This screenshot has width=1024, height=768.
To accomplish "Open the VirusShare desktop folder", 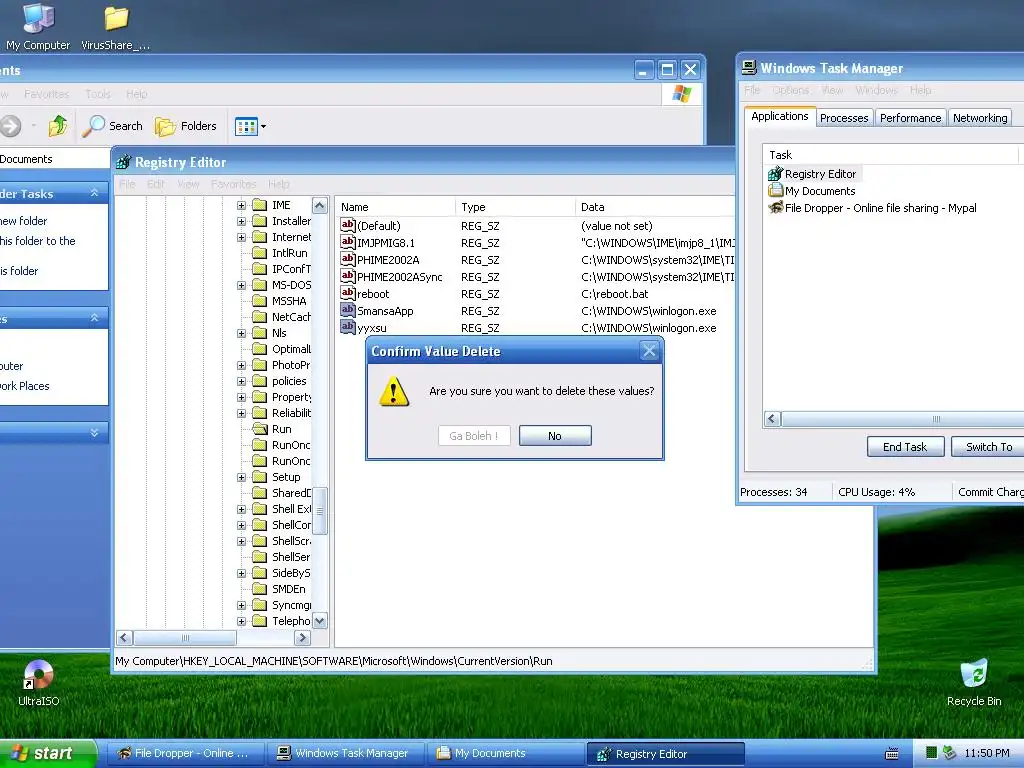I will coord(116,27).
